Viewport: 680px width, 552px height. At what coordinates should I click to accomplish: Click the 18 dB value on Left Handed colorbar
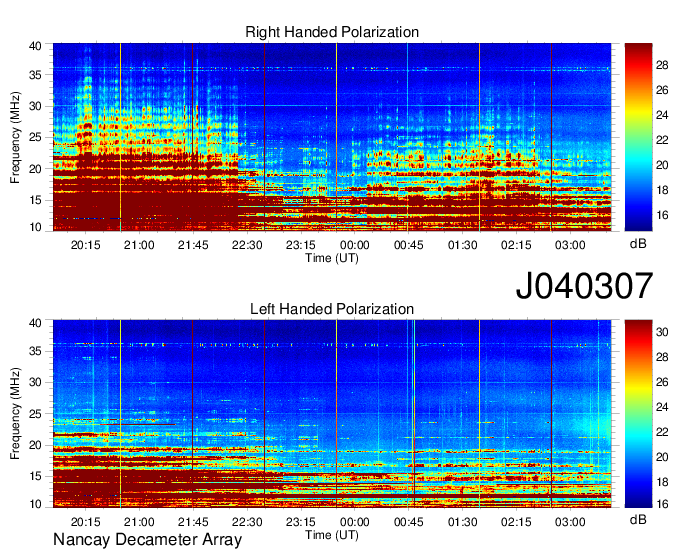pyautogui.click(x=662, y=482)
